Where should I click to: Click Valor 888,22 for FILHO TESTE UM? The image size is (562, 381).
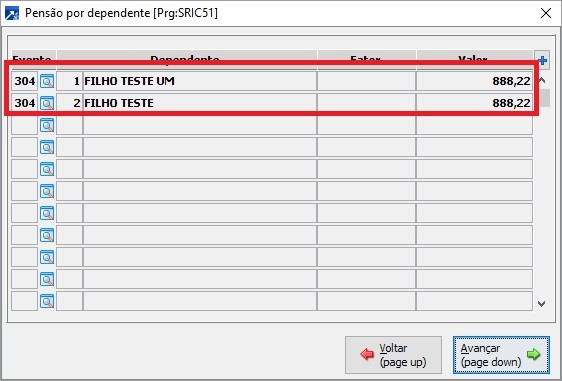point(474,81)
